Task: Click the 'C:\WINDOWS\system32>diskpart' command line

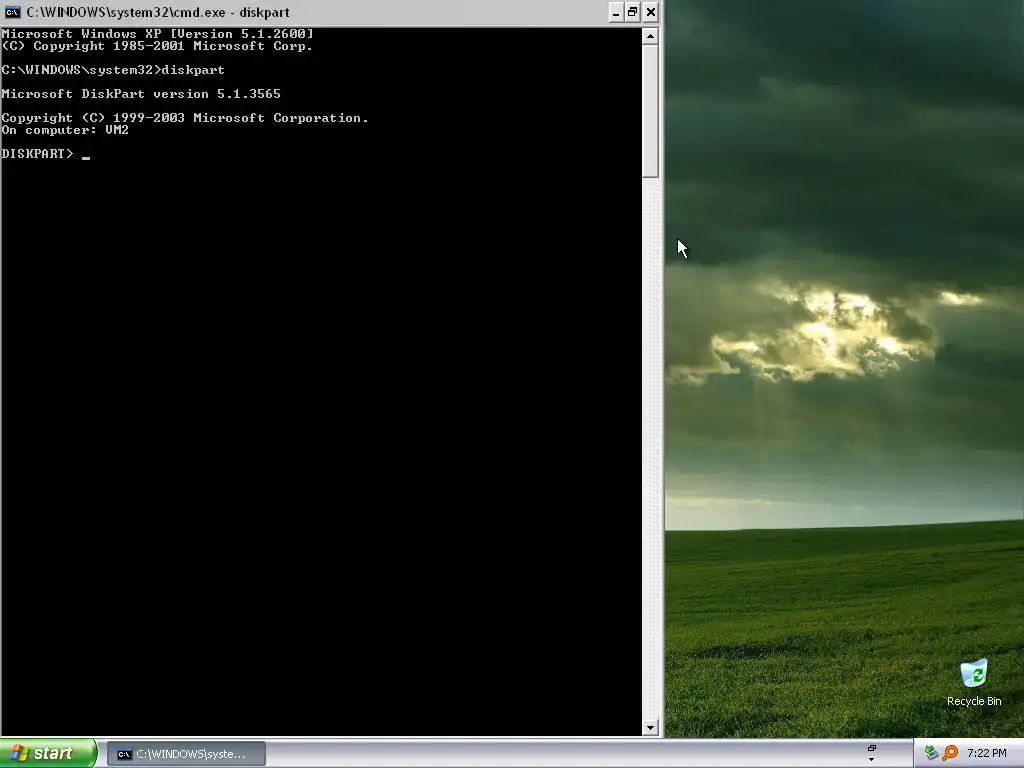Action: (x=113, y=70)
